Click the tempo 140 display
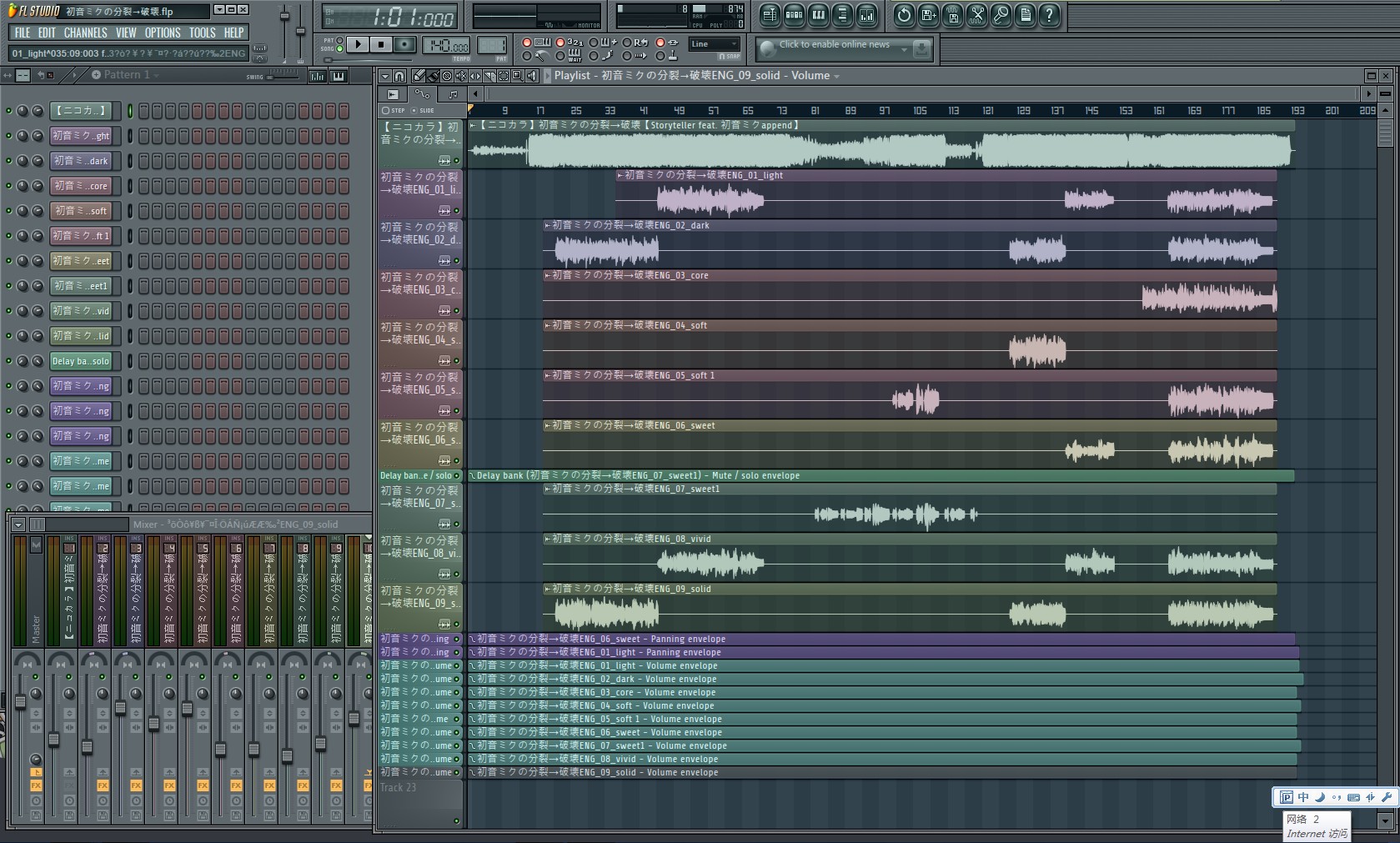The height and width of the screenshot is (843, 1400). [x=446, y=45]
